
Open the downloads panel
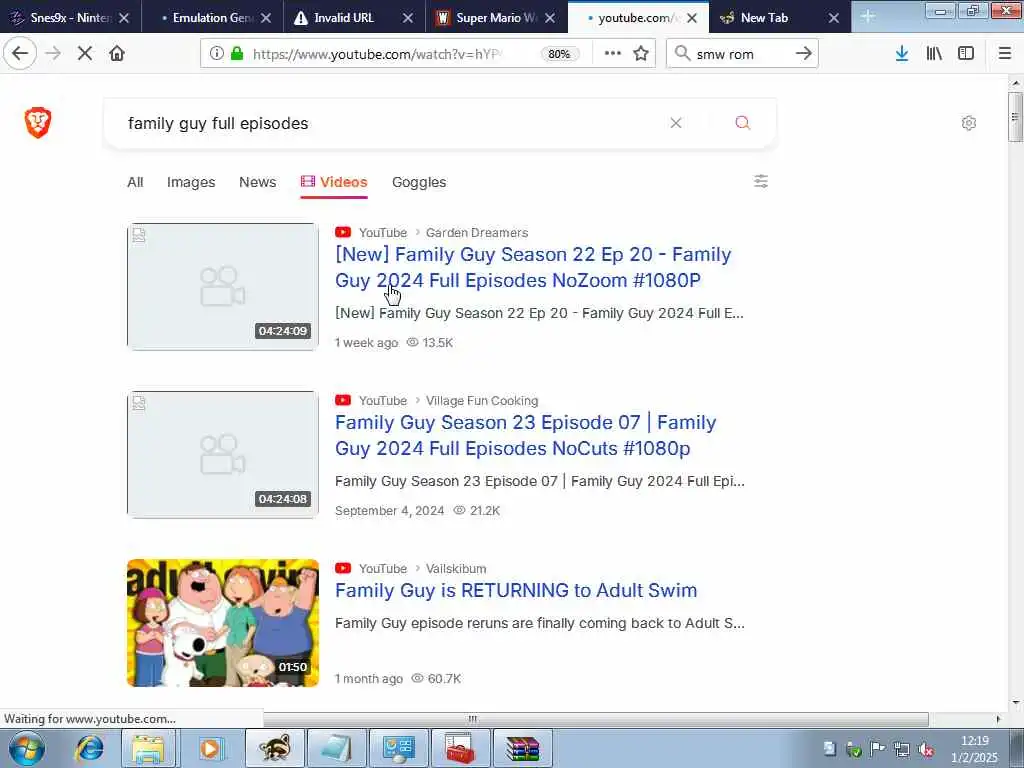pyautogui.click(x=902, y=54)
